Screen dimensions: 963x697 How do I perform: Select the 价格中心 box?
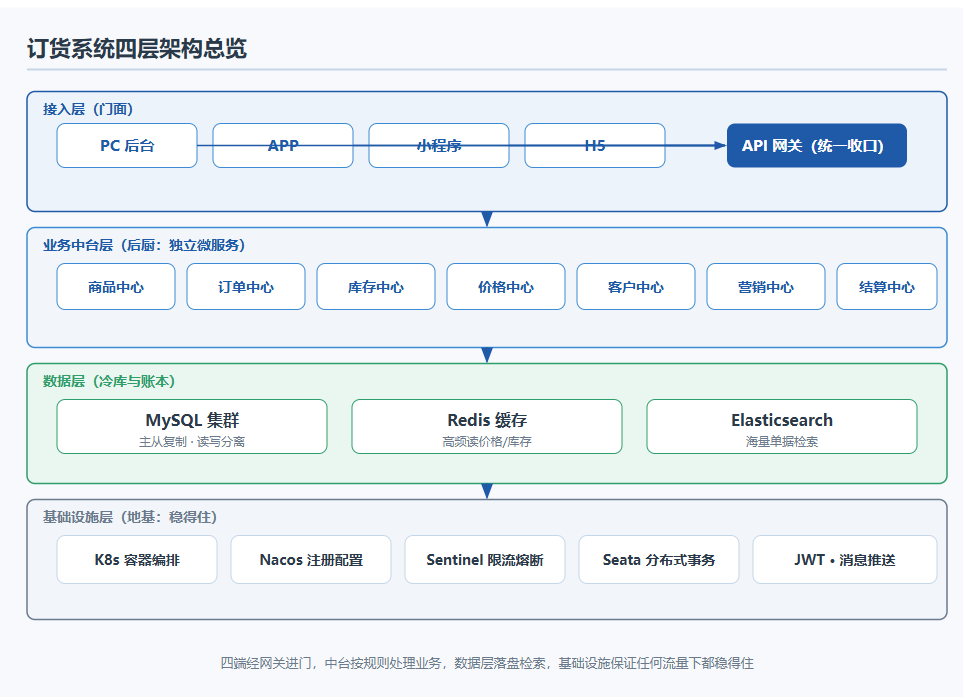point(506,287)
